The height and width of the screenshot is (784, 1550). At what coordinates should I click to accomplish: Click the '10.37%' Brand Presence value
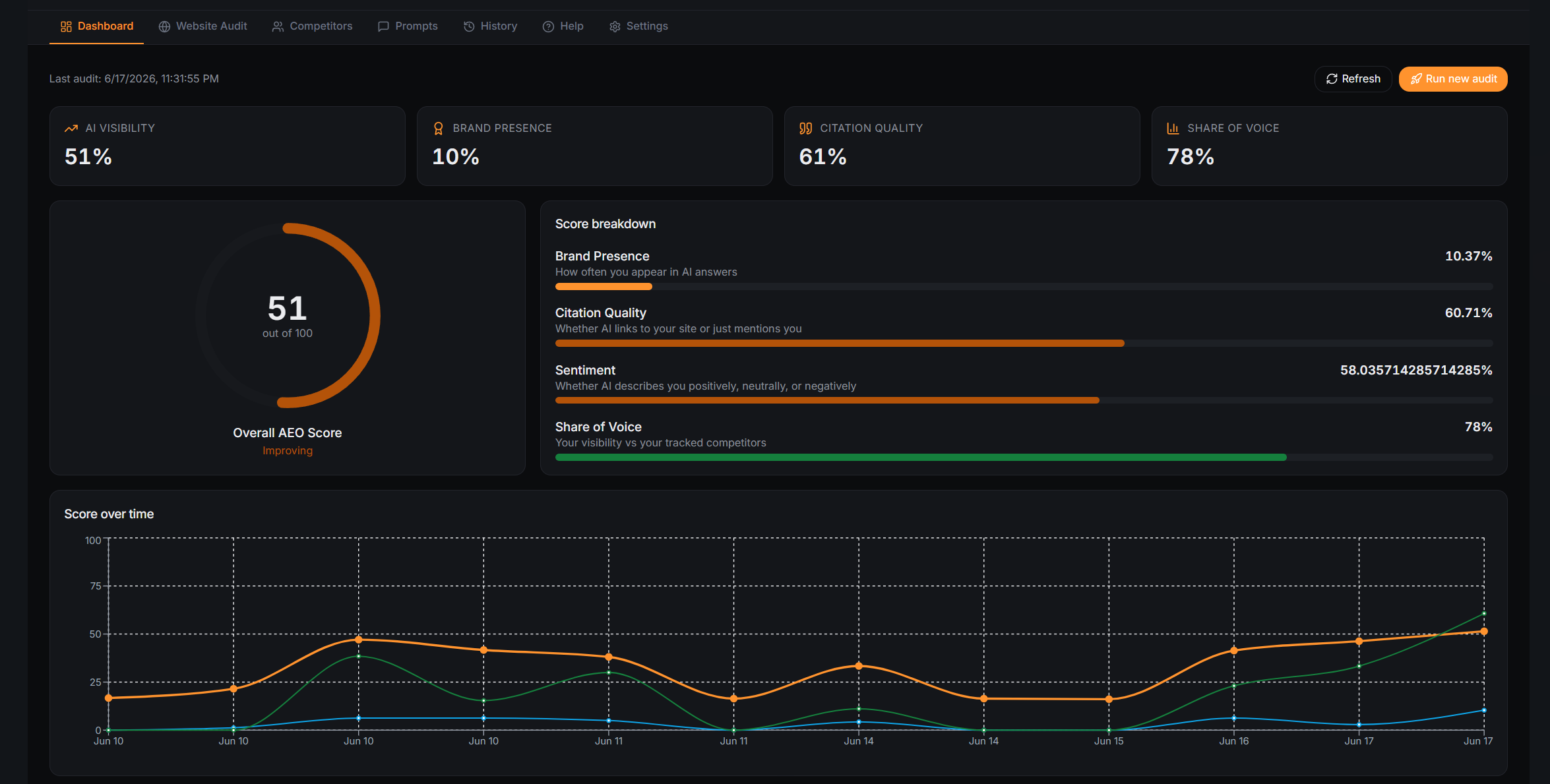(1468, 256)
